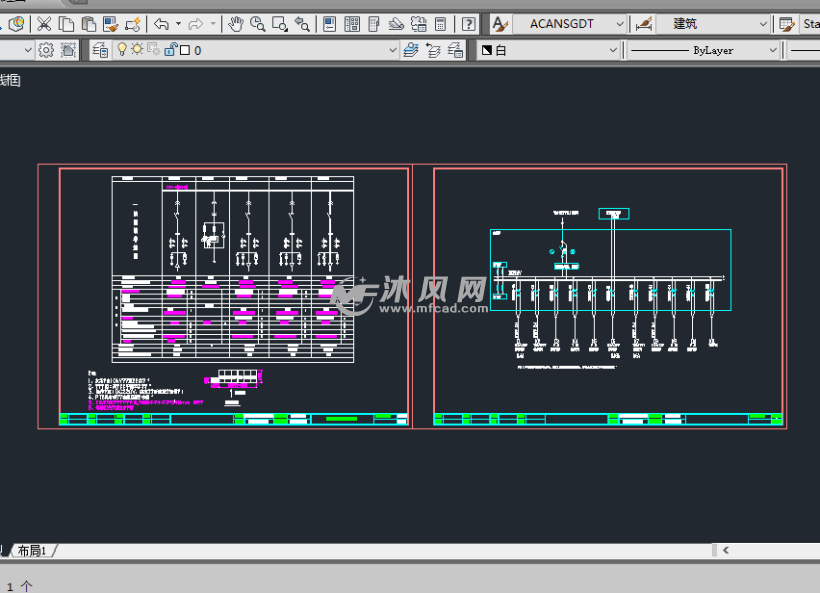This screenshot has width=820, height=593.
Task: Undo the last action arrow
Action: tap(162, 24)
